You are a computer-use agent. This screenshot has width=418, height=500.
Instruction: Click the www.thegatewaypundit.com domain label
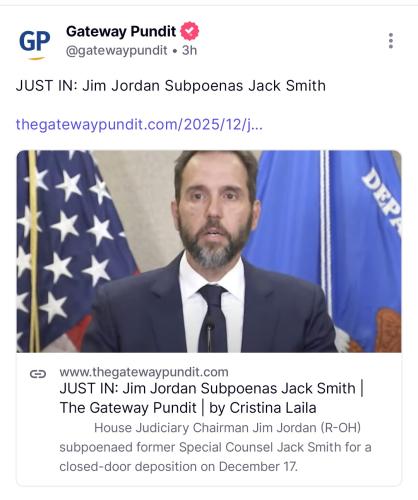(x=144, y=372)
